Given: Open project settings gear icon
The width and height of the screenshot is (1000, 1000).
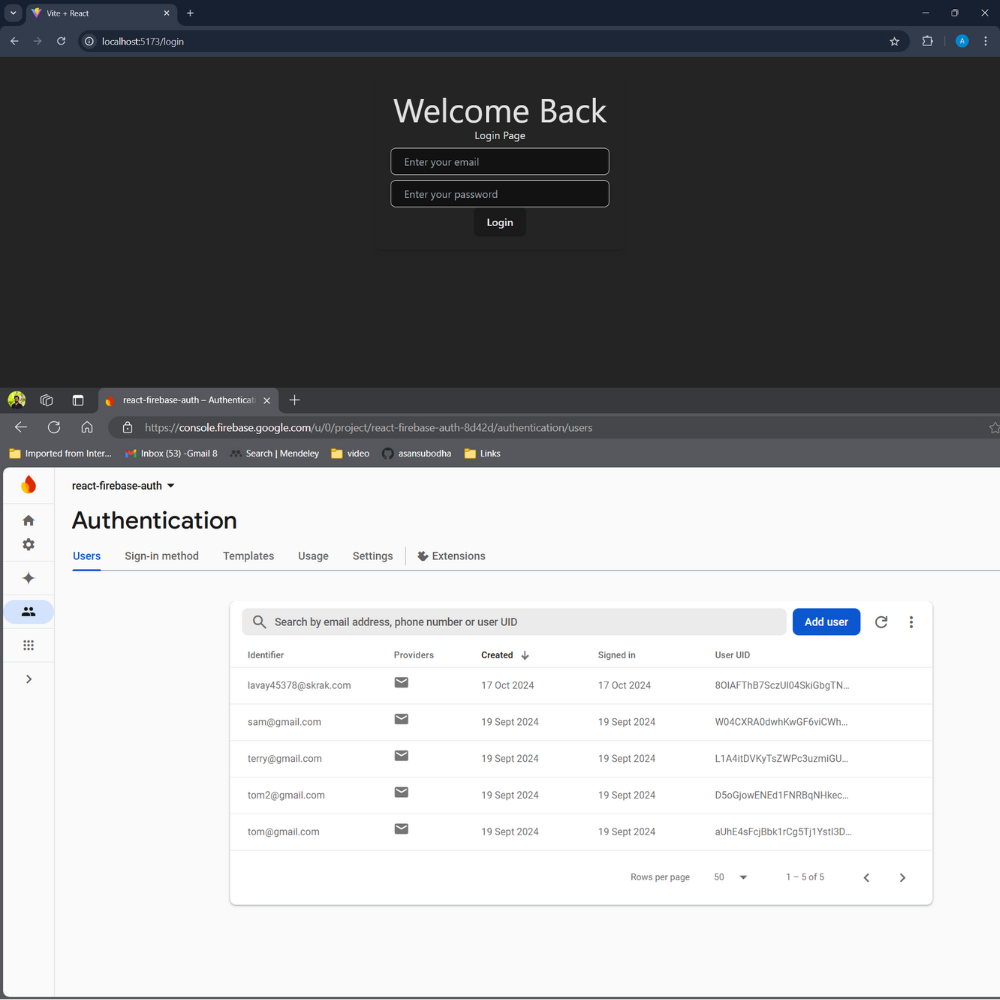Looking at the screenshot, I should point(28,545).
